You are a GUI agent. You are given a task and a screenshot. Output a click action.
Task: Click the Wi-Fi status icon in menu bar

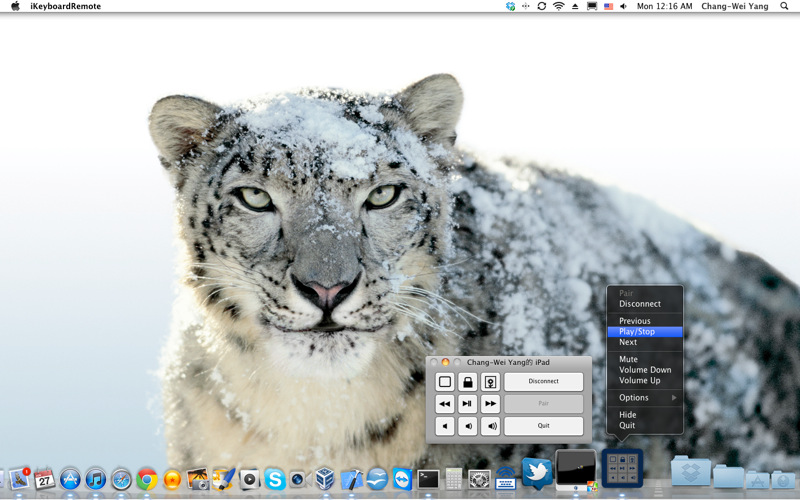click(x=559, y=6)
